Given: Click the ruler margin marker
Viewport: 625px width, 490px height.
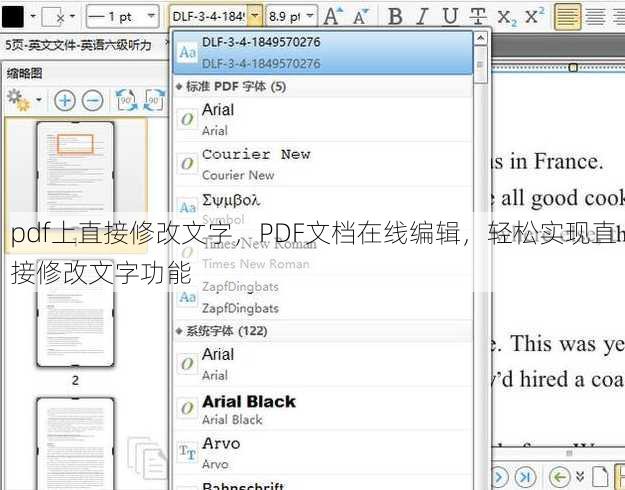Looking at the screenshot, I should point(573,67).
